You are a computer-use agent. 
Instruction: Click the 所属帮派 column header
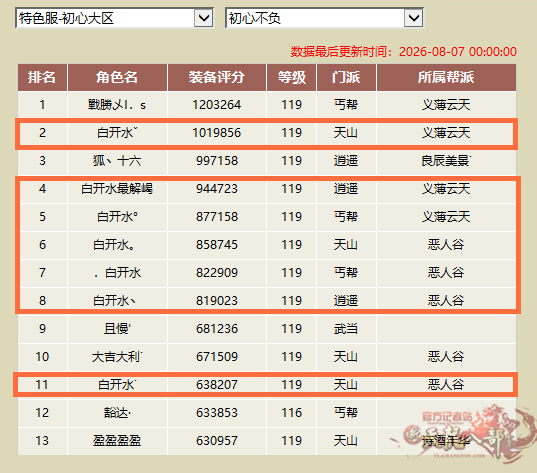pos(446,77)
